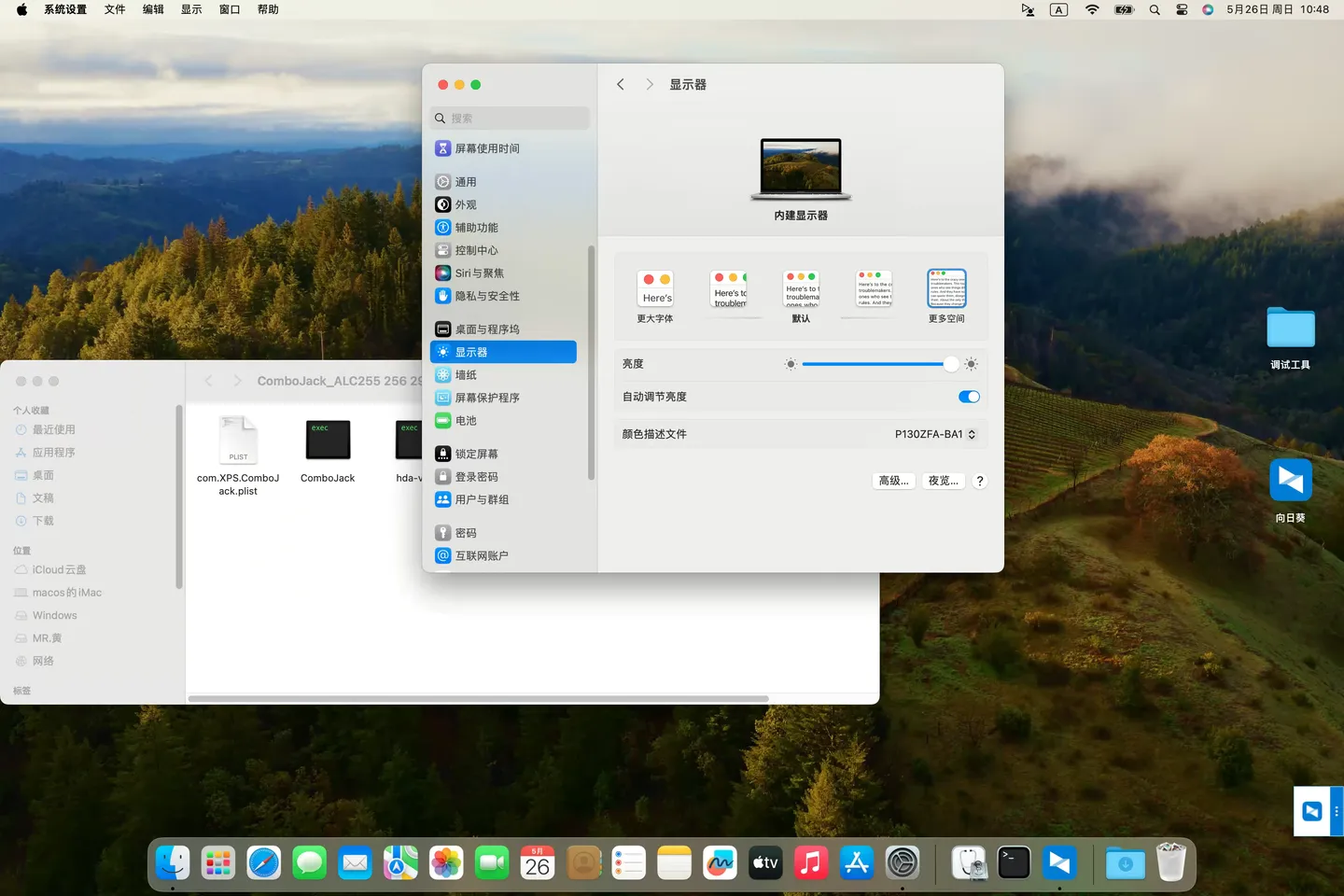Open 屏幕保护程序 settings
This screenshot has height=896, width=1344.
click(486, 397)
